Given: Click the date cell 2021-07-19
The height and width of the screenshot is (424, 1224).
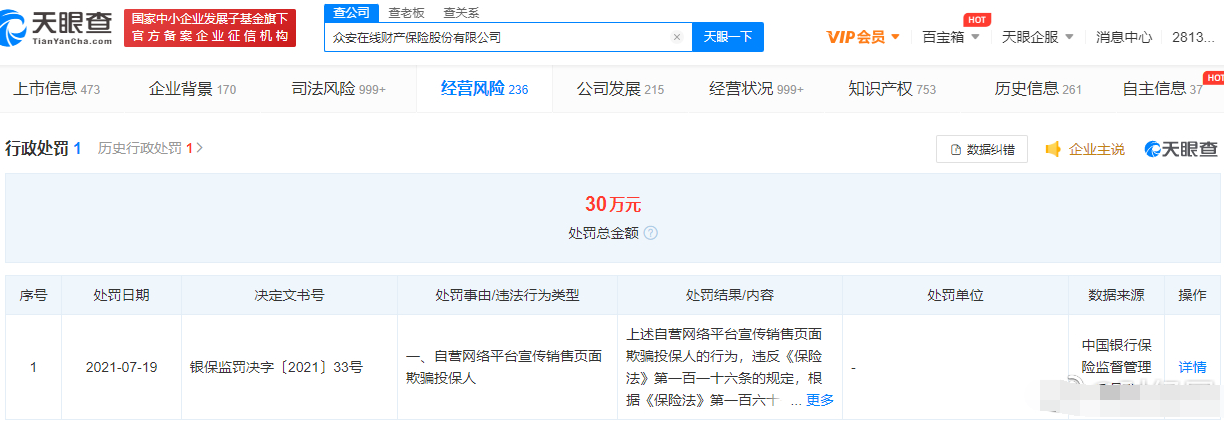Looking at the screenshot, I should (121, 367).
